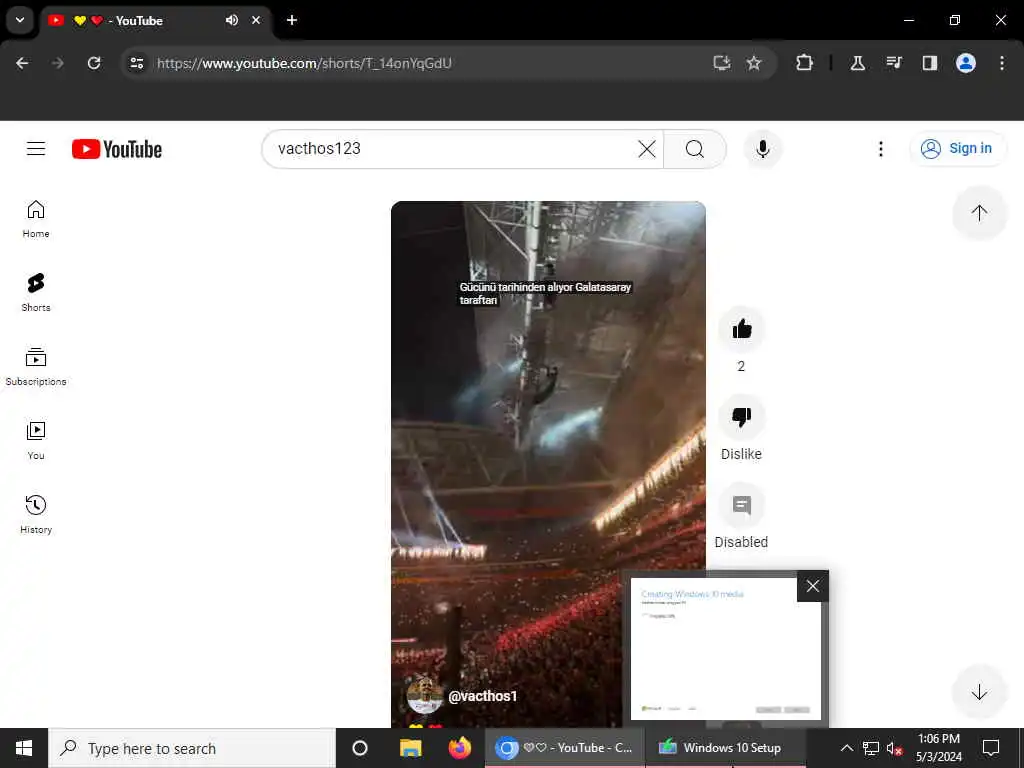Viewport: 1024px width, 768px height.
Task: Toggle the browser side panel
Action: [929, 63]
